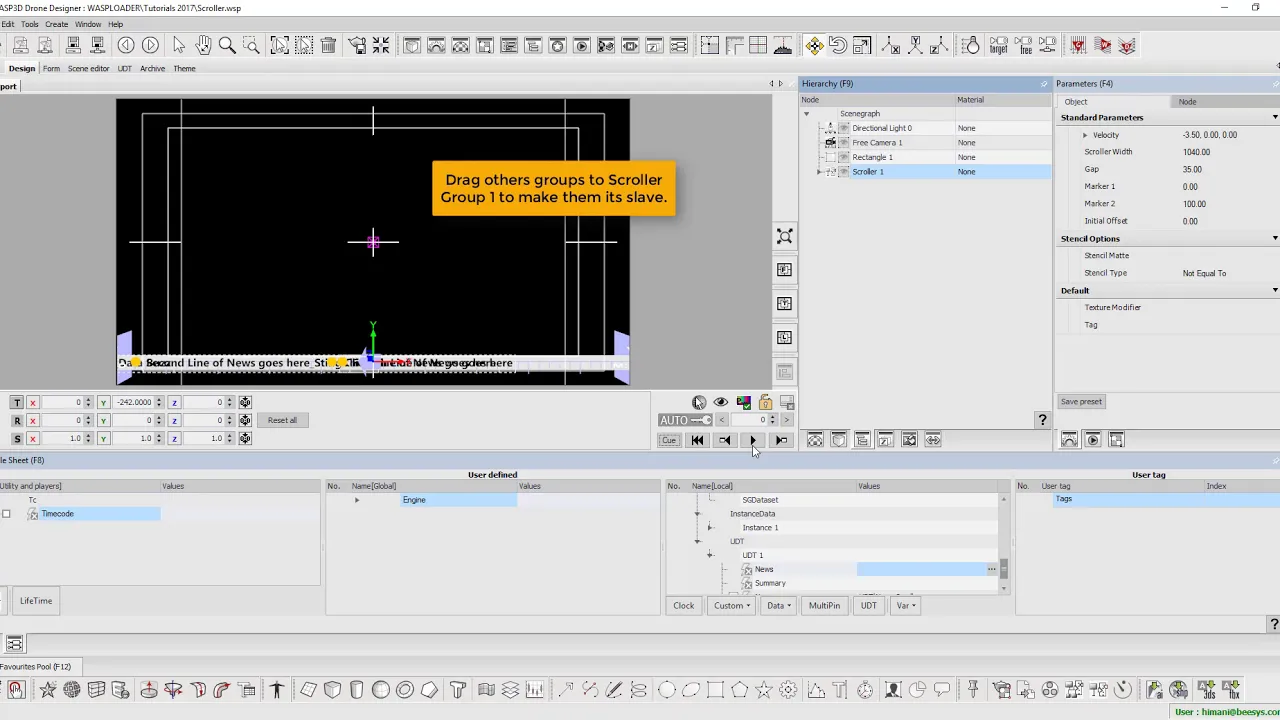1280x720 pixels.
Task: Click the LifeTime button
Action: (36, 601)
